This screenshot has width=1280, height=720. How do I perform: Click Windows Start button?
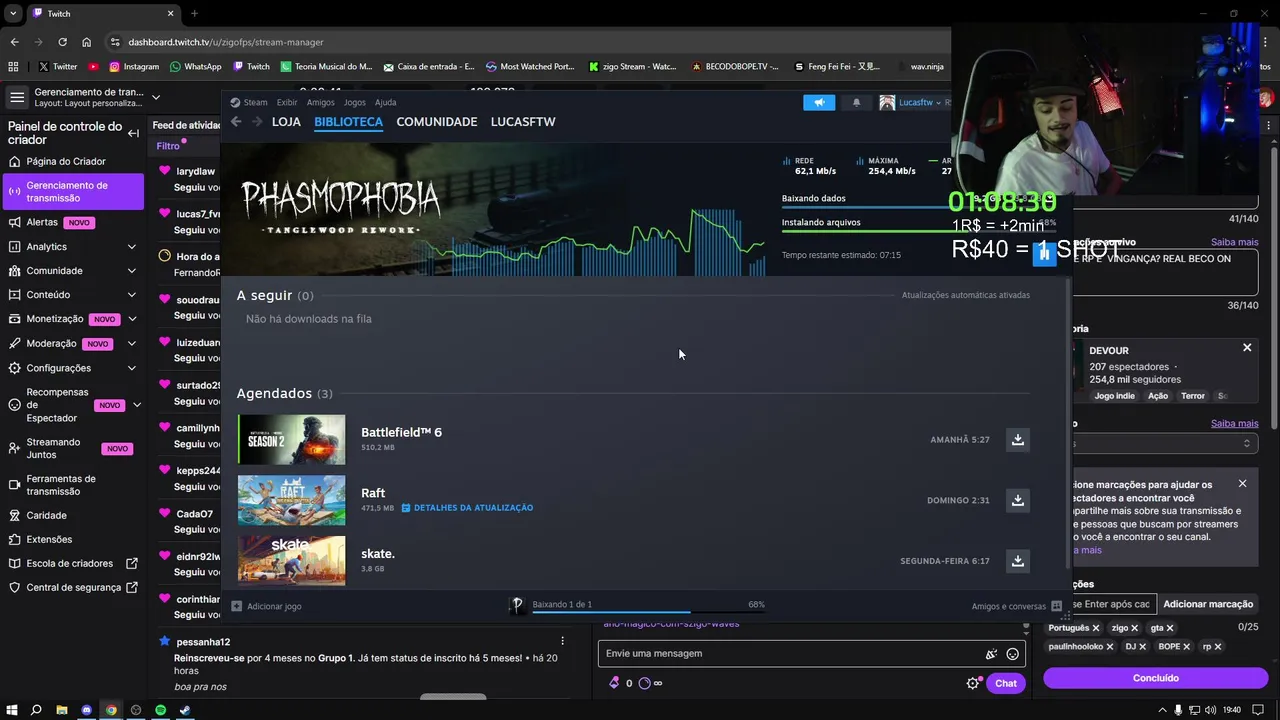pos(11,710)
